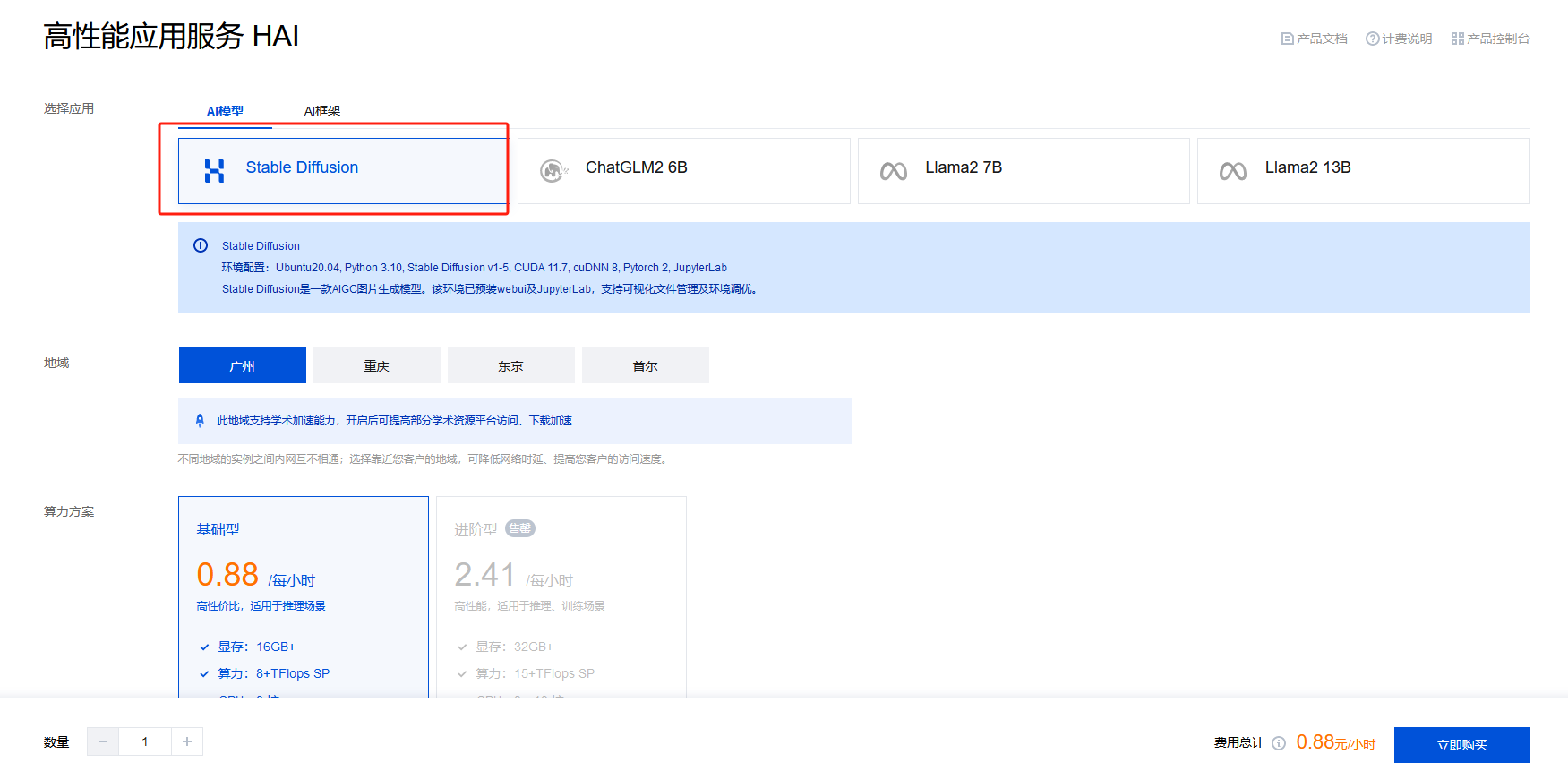Click the info icon beside Stable Diffusion description

(201, 245)
